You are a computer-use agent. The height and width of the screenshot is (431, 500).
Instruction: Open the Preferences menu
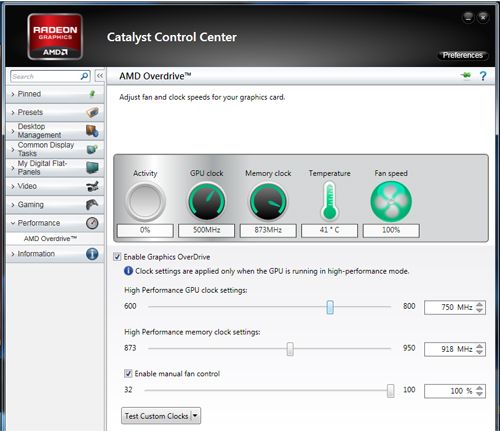point(463,55)
